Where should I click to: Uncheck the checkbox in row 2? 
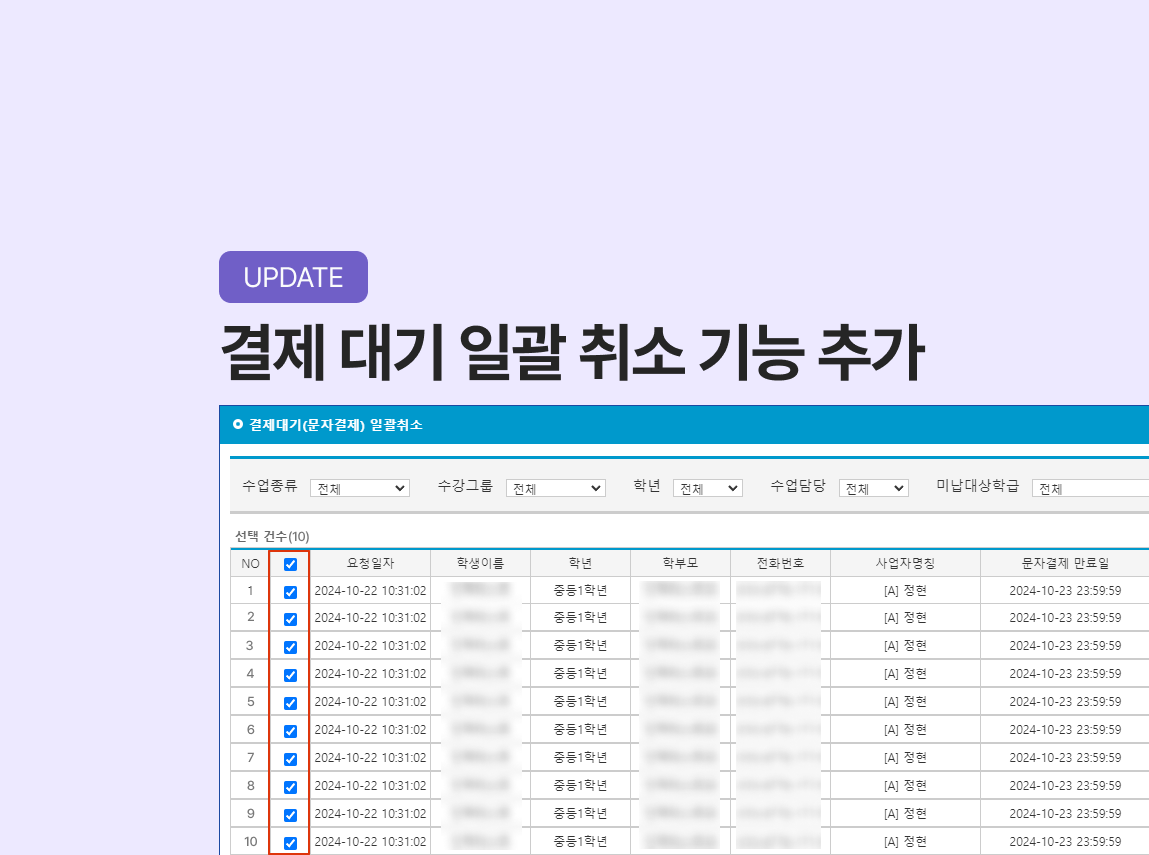click(x=290, y=619)
